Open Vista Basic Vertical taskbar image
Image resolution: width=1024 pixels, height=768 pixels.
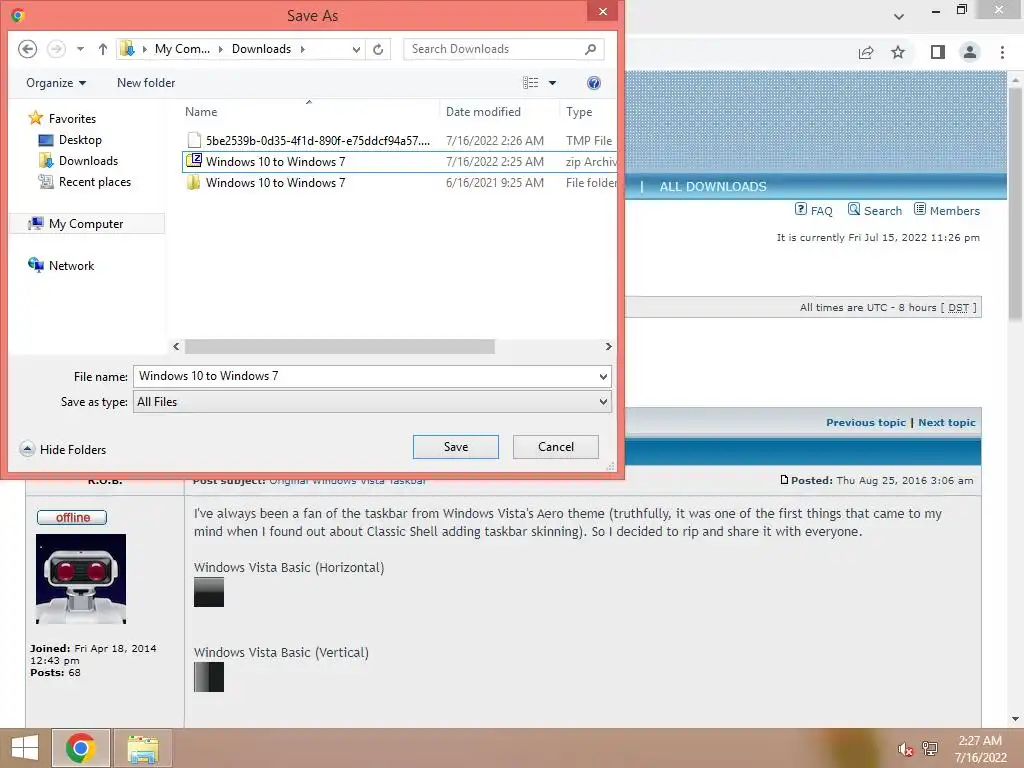pos(209,677)
